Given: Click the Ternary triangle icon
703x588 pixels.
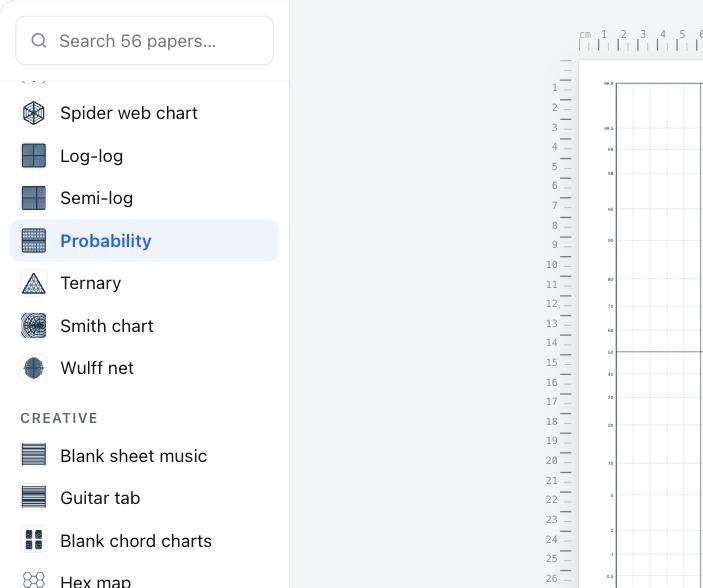Looking at the screenshot, I should 34,283.
